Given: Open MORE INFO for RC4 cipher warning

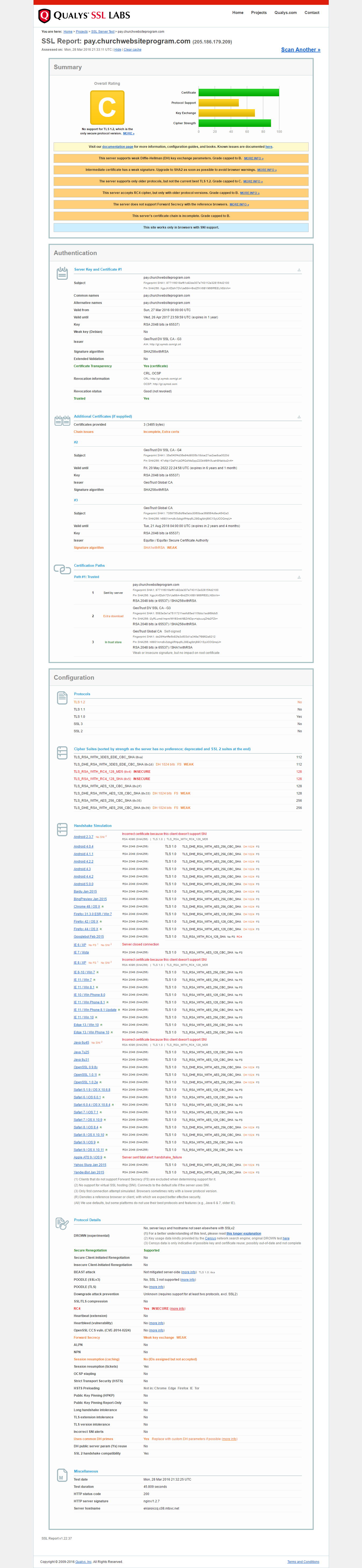Looking at the screenshot, I should [250, 193].
